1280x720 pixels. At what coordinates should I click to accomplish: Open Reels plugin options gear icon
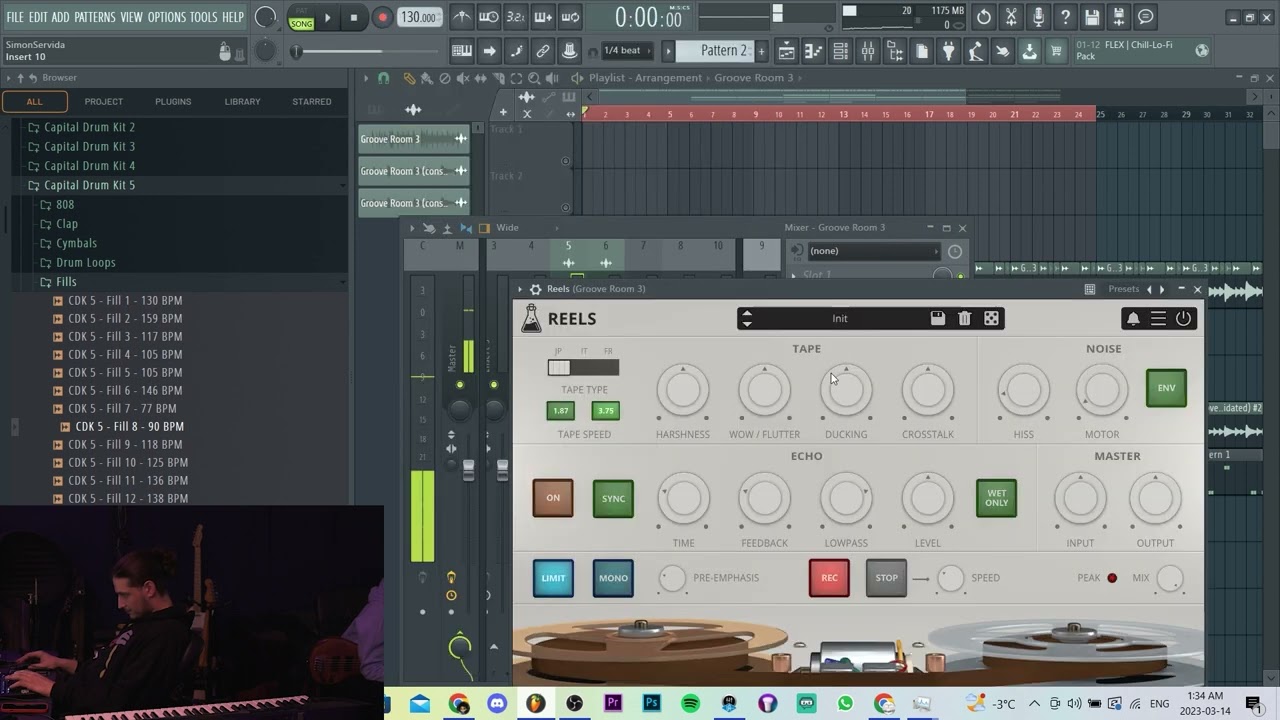pyautogui.click(x=535, y=289)
